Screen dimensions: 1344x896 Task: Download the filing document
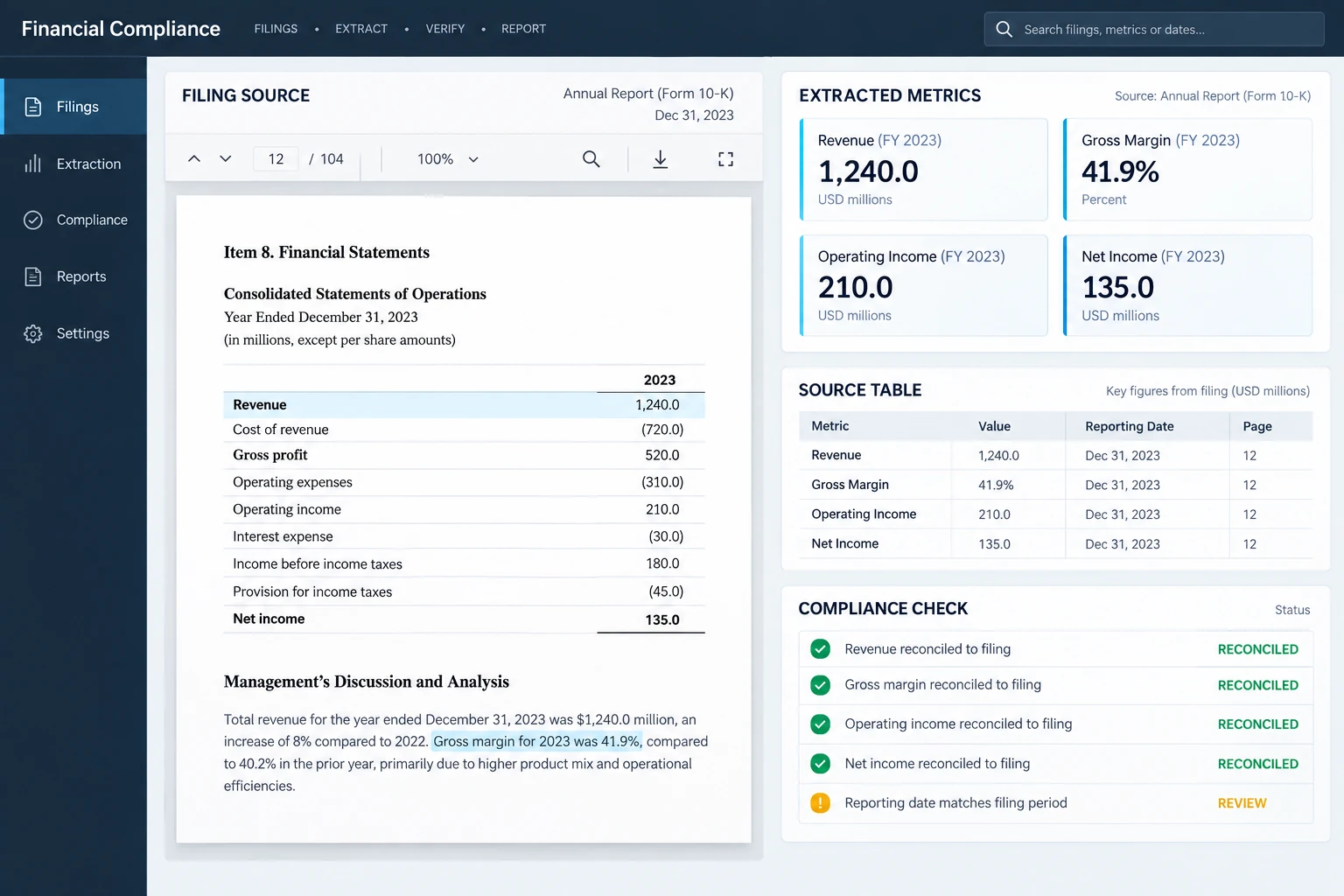[x=661, y=159]
